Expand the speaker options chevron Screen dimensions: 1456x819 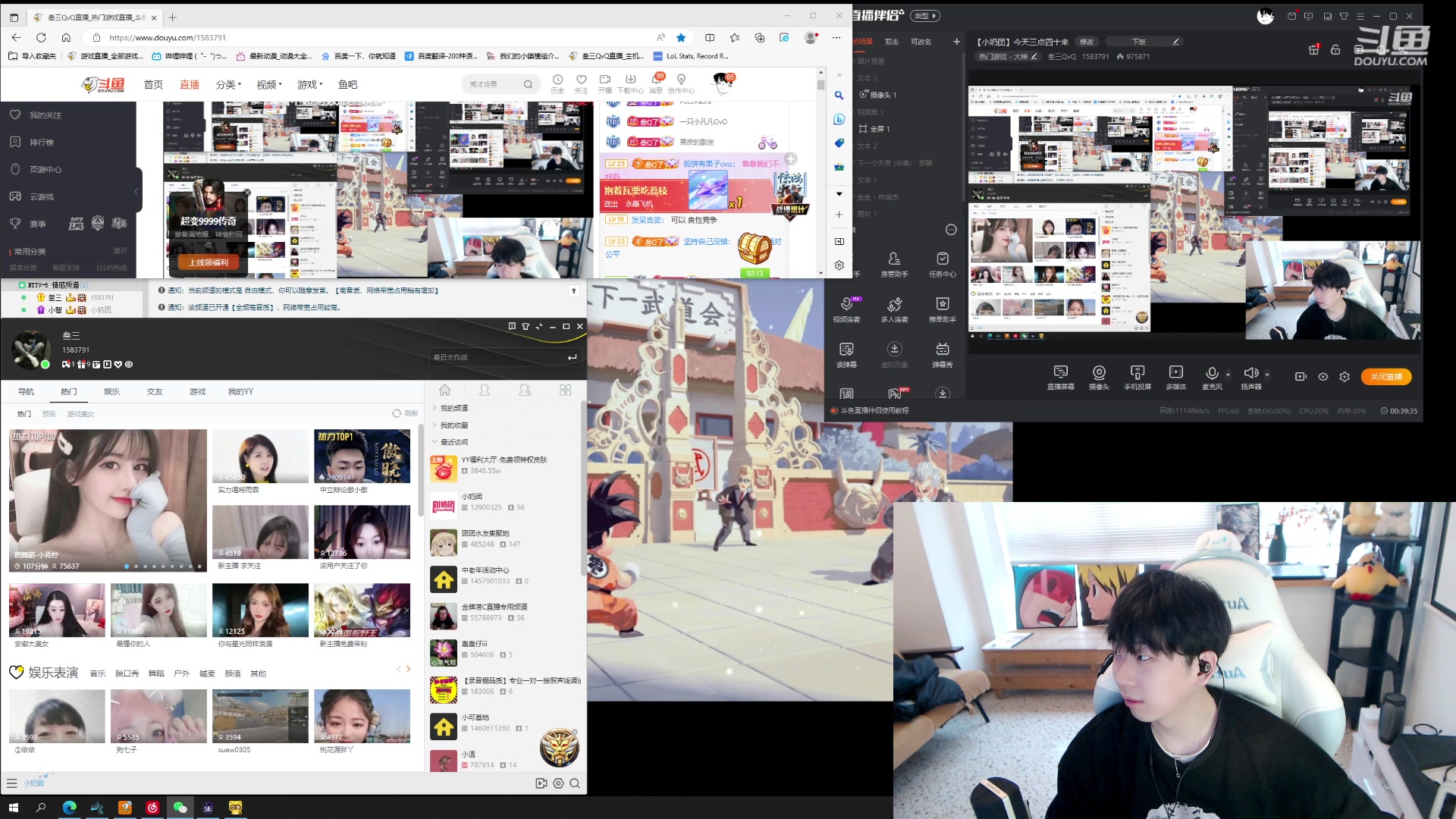click(1267, 375)
